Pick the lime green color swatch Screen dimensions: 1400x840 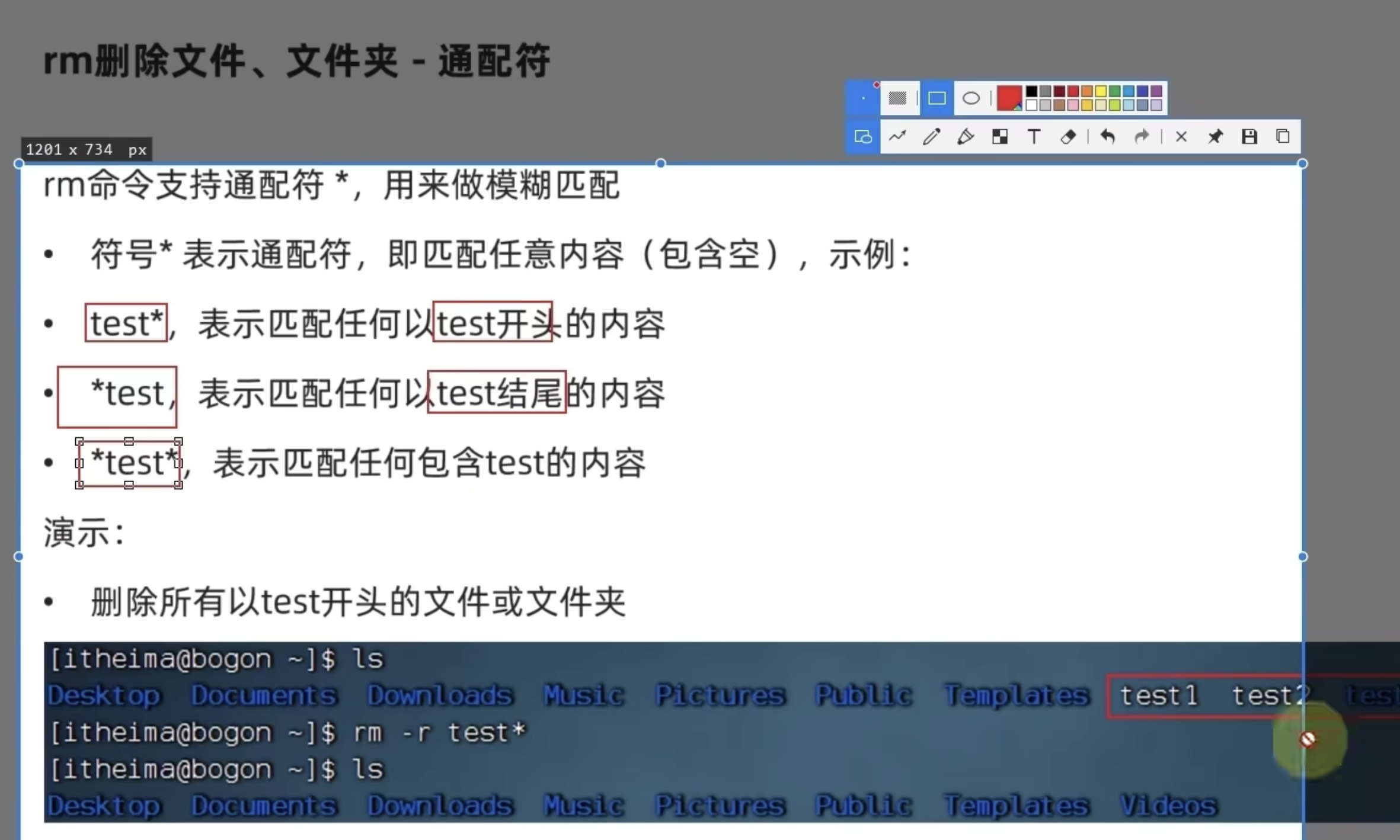click(1114, 105)
